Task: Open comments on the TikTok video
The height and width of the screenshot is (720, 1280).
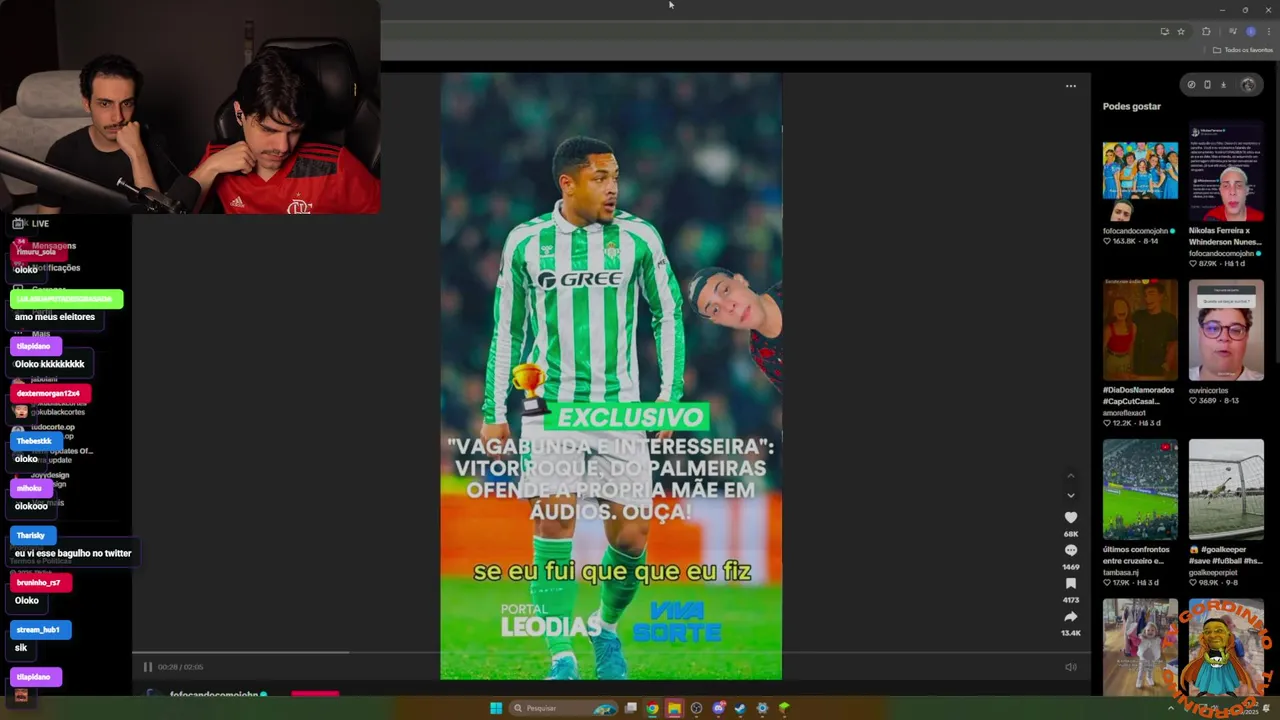Action: click(x=1070, y=550)
